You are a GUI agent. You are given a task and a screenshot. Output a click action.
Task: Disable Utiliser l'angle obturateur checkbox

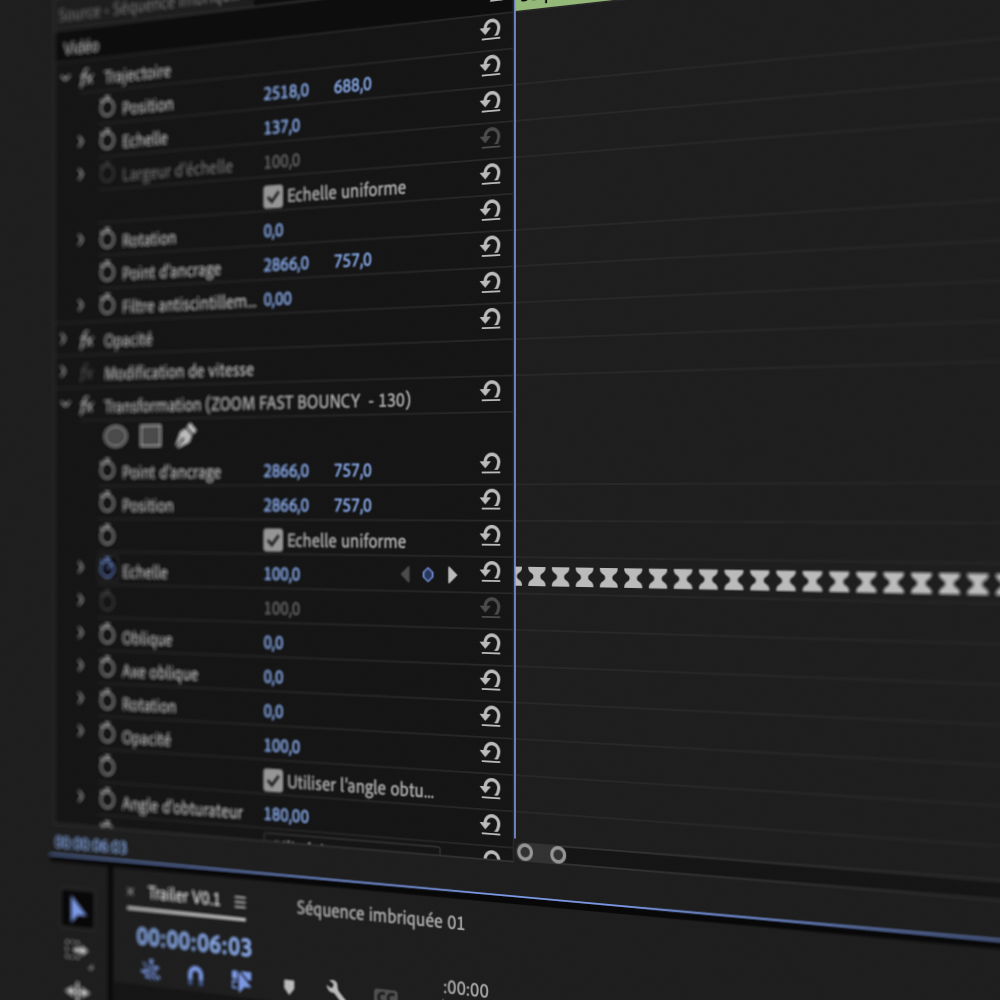click(x=273, y=780)
